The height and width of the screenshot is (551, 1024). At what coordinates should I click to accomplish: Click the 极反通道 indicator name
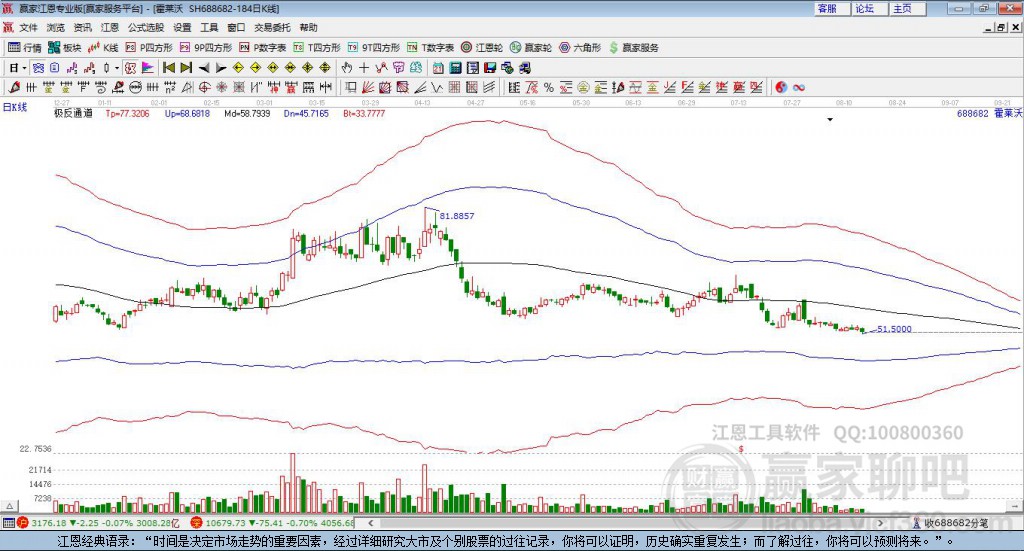[x=73, y=113]
